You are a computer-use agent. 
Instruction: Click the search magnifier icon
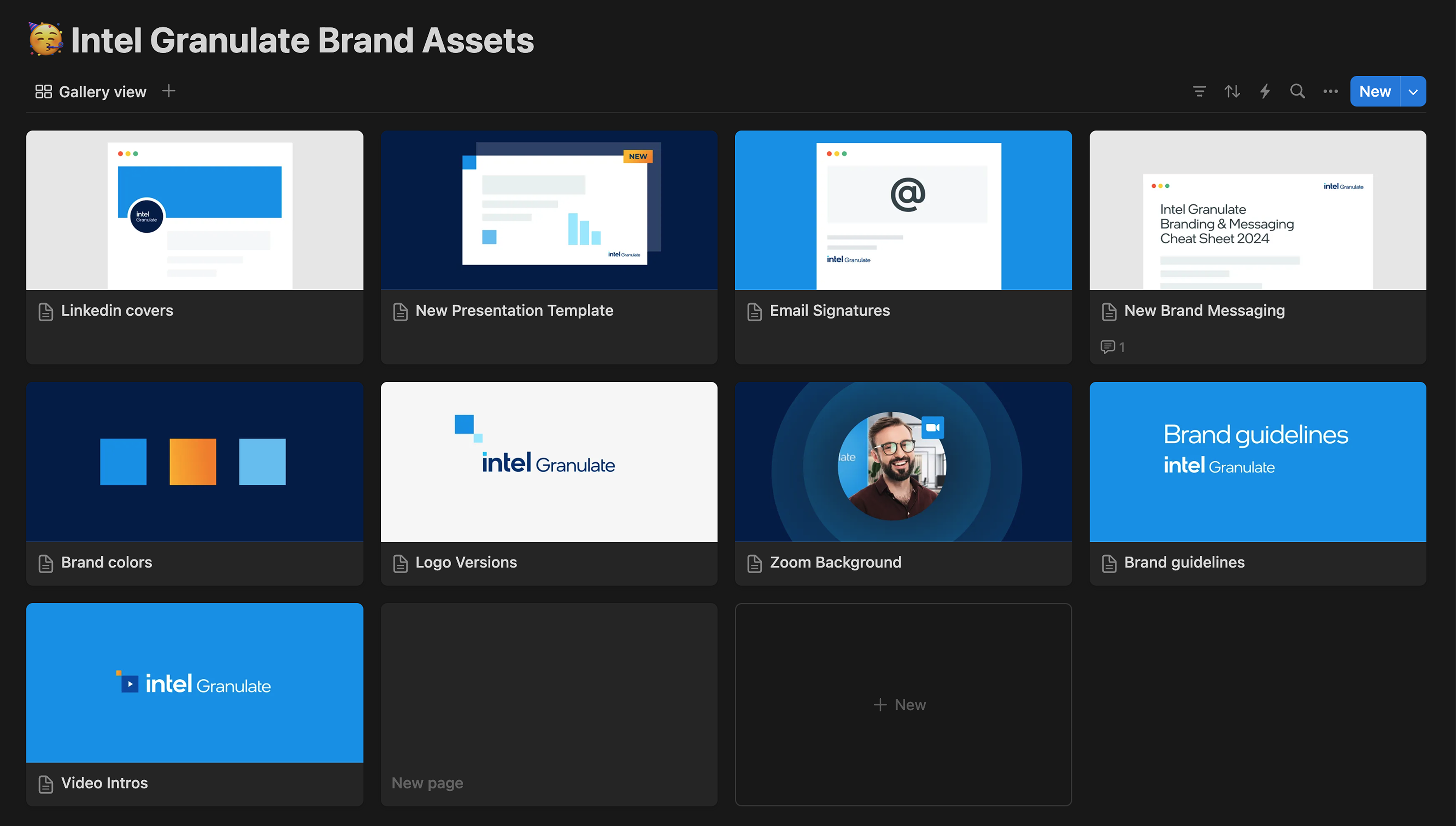tap(1297, 91)
